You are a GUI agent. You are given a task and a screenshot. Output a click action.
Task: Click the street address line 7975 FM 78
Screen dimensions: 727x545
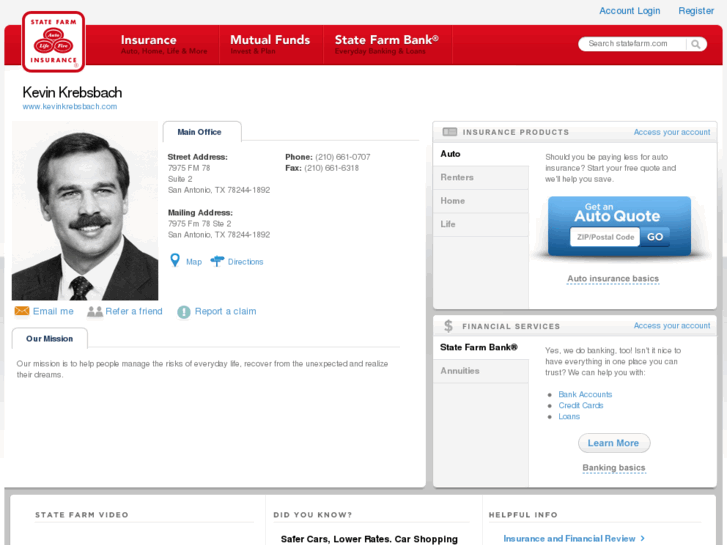(189, 168)
